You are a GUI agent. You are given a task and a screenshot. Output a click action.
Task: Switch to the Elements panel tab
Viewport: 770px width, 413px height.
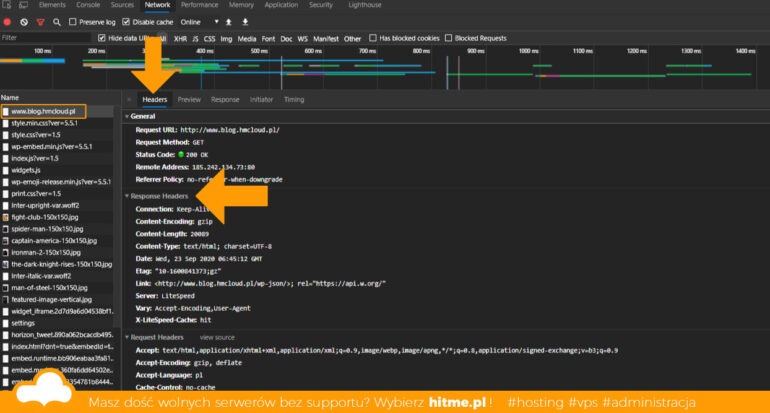[x=52, y=5]
